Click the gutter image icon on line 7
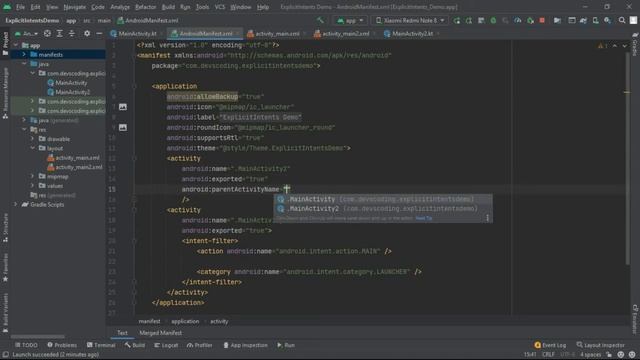The height and width of the screenshot is (360, 640). 122,107
